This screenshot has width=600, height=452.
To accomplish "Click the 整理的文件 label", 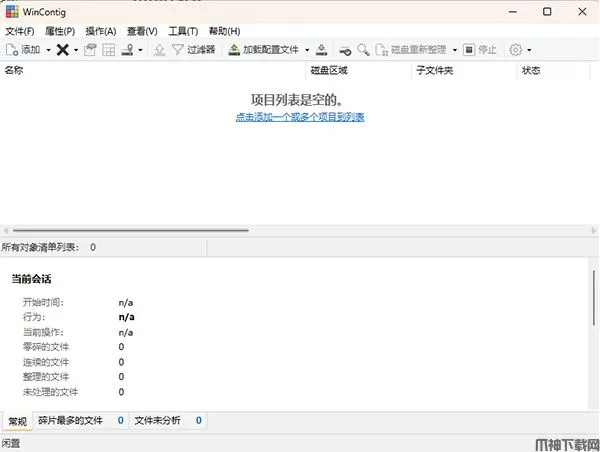I will (46, 377).
